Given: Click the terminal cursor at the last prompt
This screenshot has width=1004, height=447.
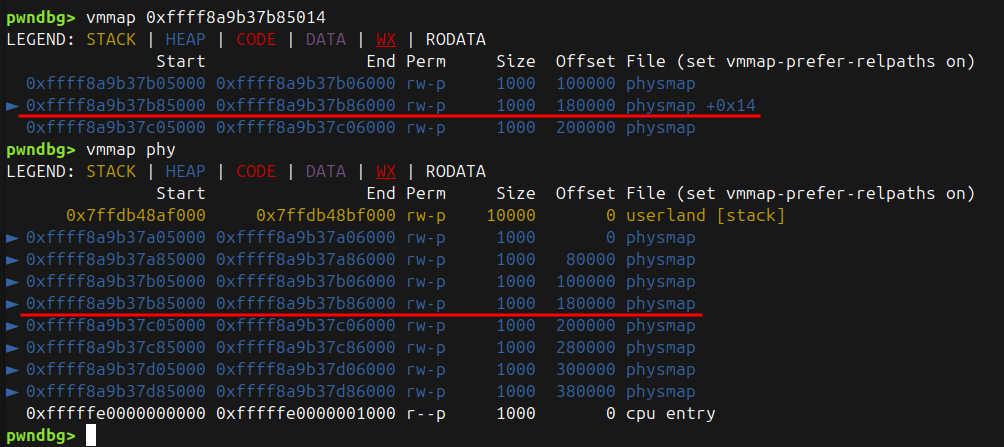Looking at the screenshot, I should [91, 436].
